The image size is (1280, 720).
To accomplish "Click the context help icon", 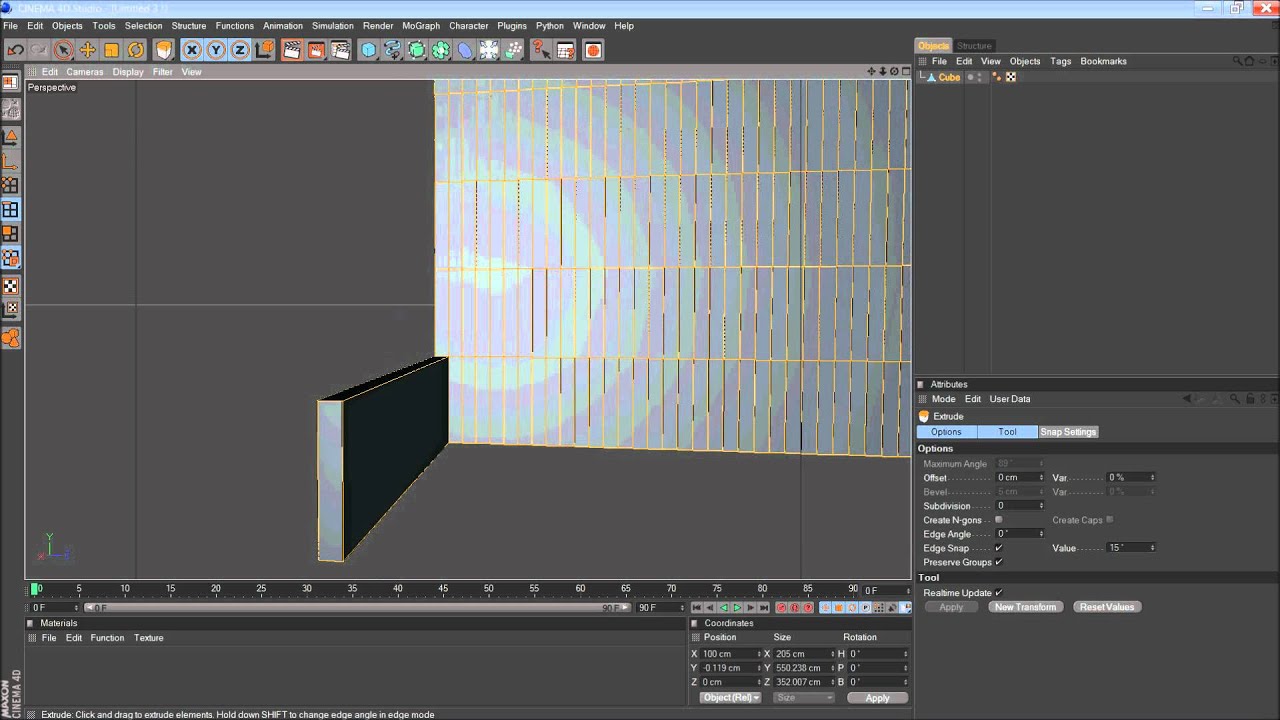I will 541,50.
